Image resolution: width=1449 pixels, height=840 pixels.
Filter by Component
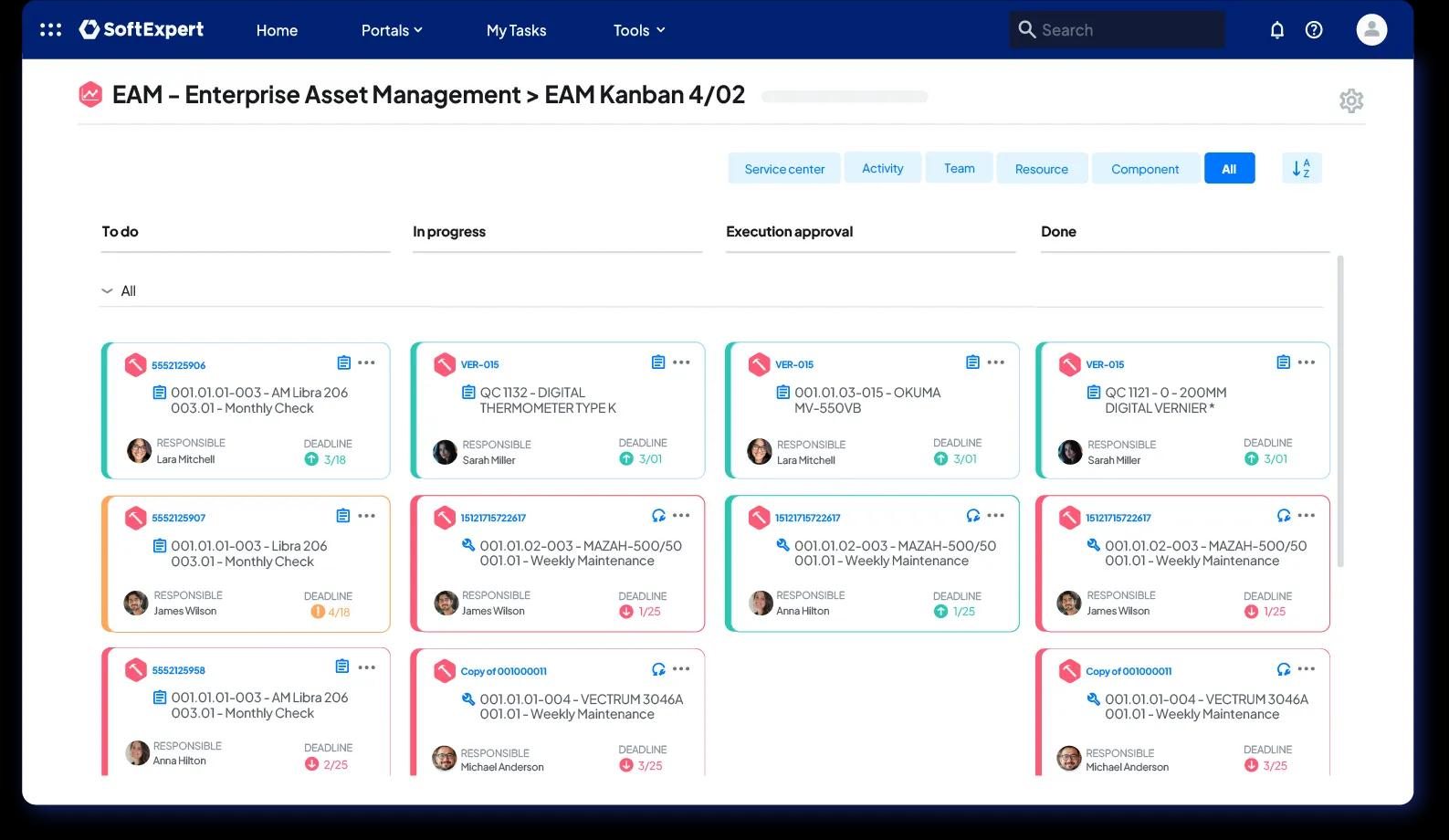point(1145,169)
